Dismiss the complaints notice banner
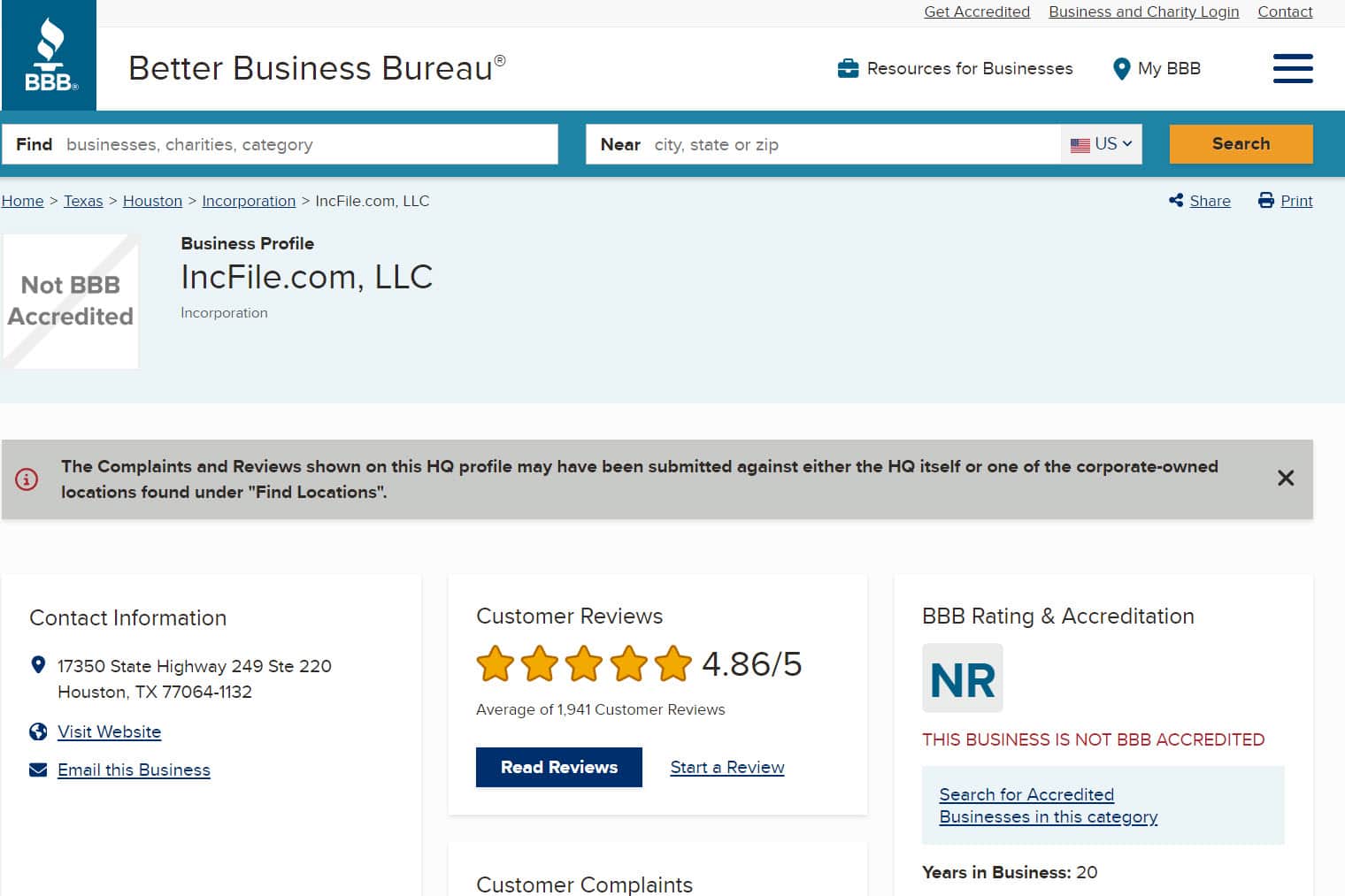This screenshot has width=1345, height=896. [1286, 478]
